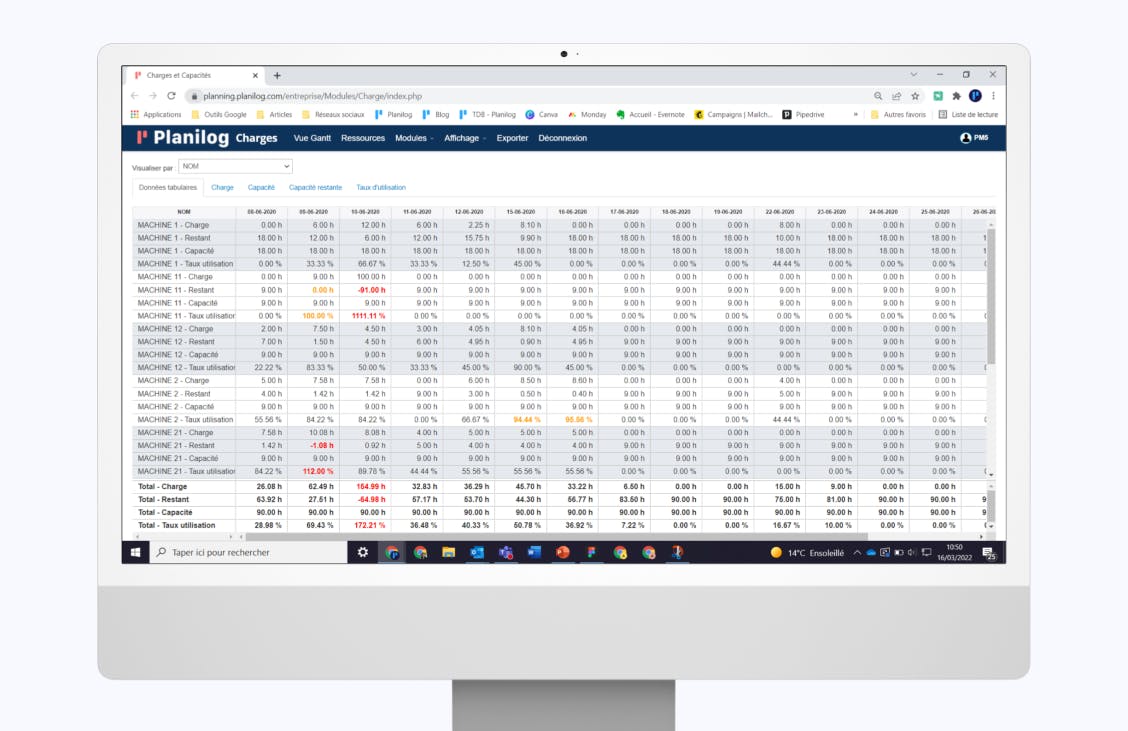Open Settings gear in the taskbar

pyautogui.click(x=363, y=553)
